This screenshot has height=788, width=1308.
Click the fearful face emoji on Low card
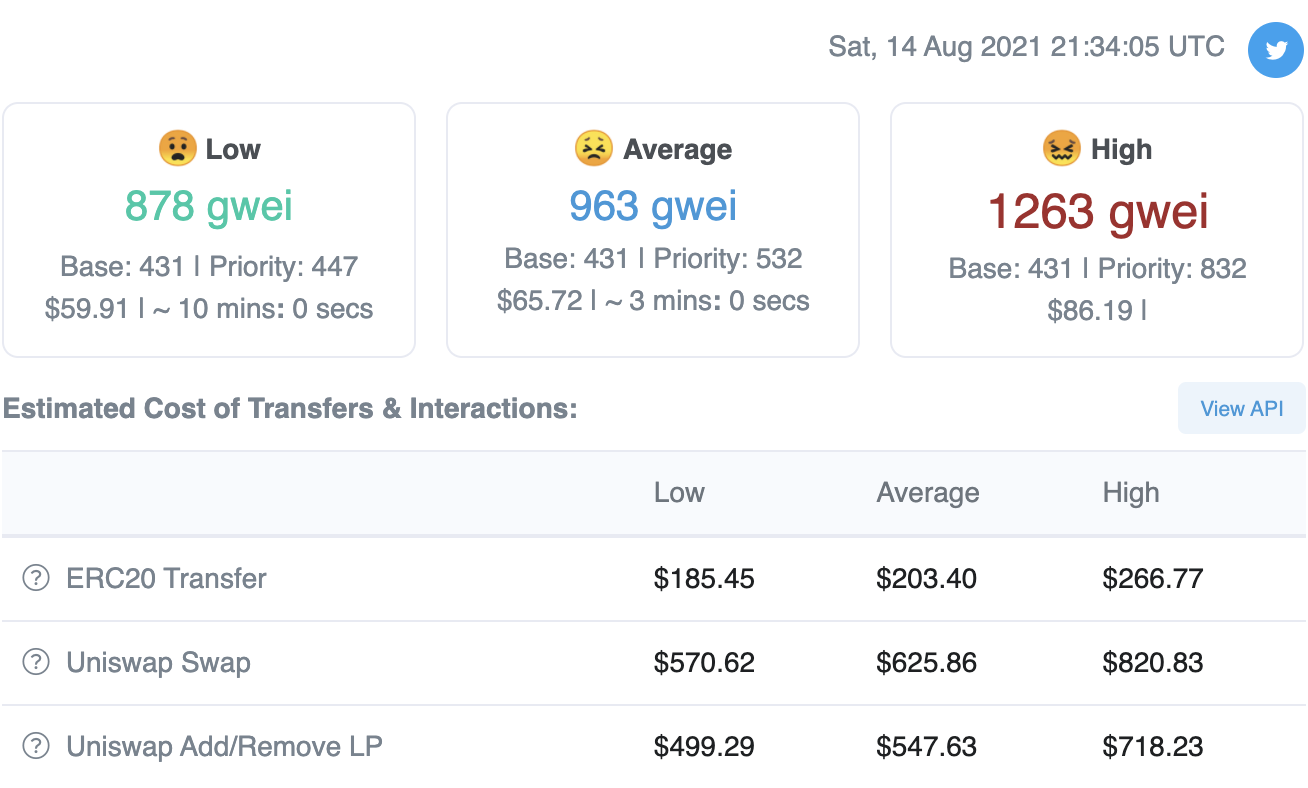(177, 149)
